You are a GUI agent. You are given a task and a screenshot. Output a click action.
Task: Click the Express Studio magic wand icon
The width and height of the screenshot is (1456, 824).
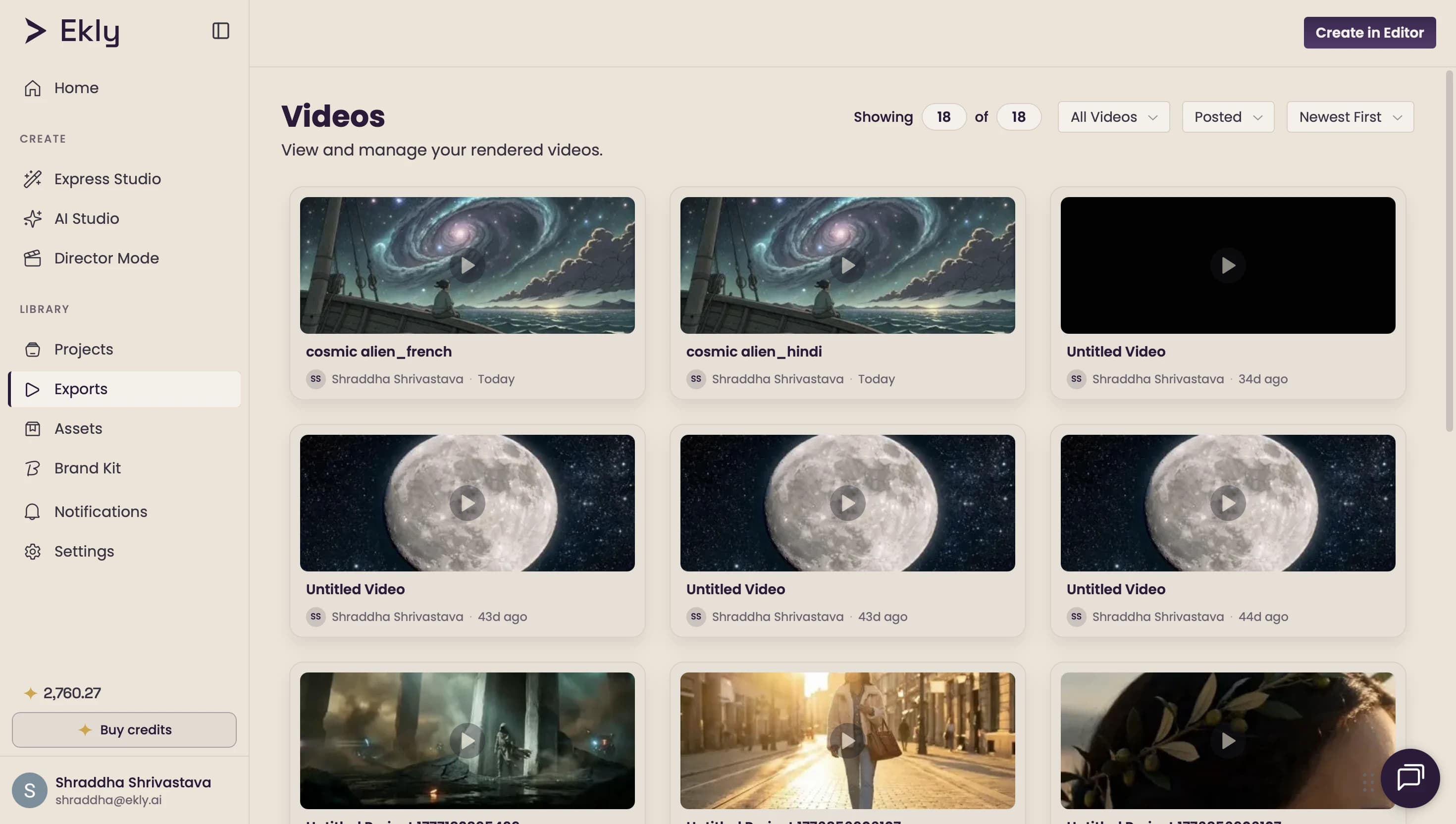coord(32,179)
